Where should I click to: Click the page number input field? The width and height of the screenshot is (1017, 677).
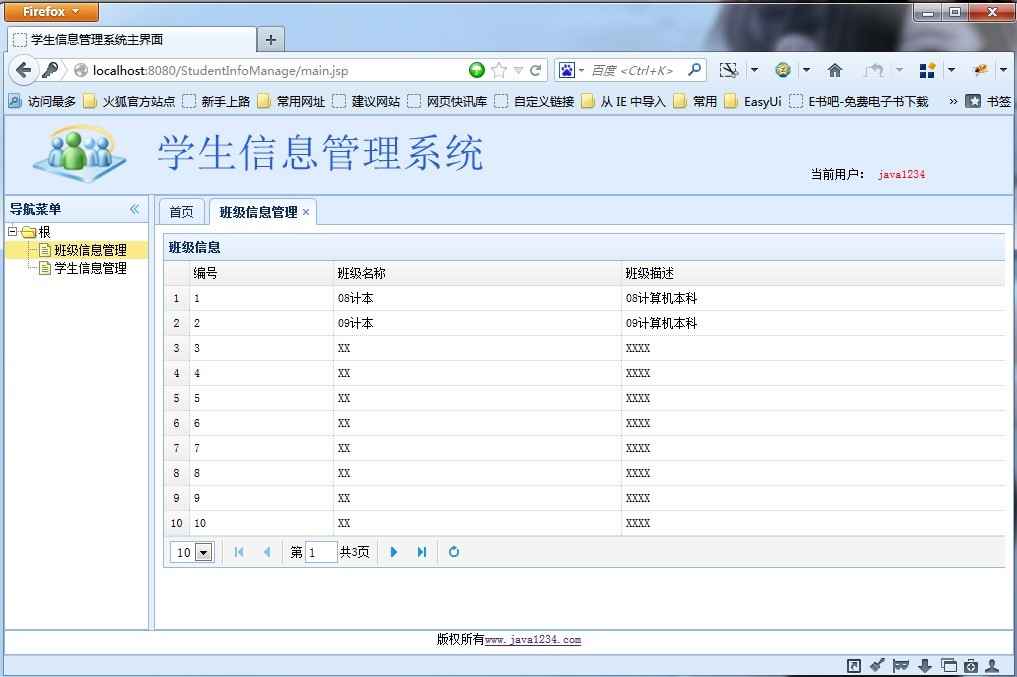[320, 552]
